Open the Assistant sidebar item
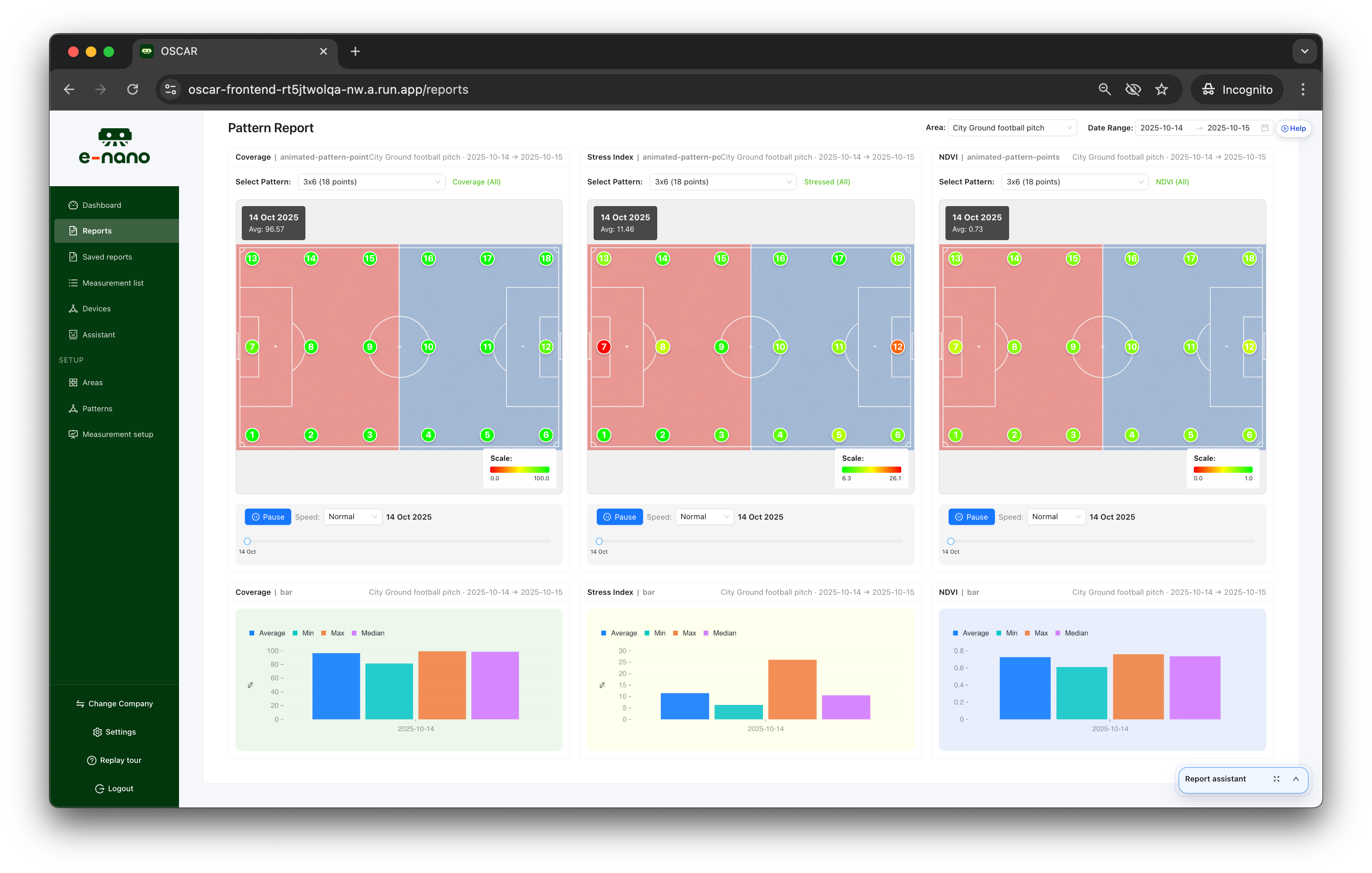The image size is (1372, 873). [98, 335]
